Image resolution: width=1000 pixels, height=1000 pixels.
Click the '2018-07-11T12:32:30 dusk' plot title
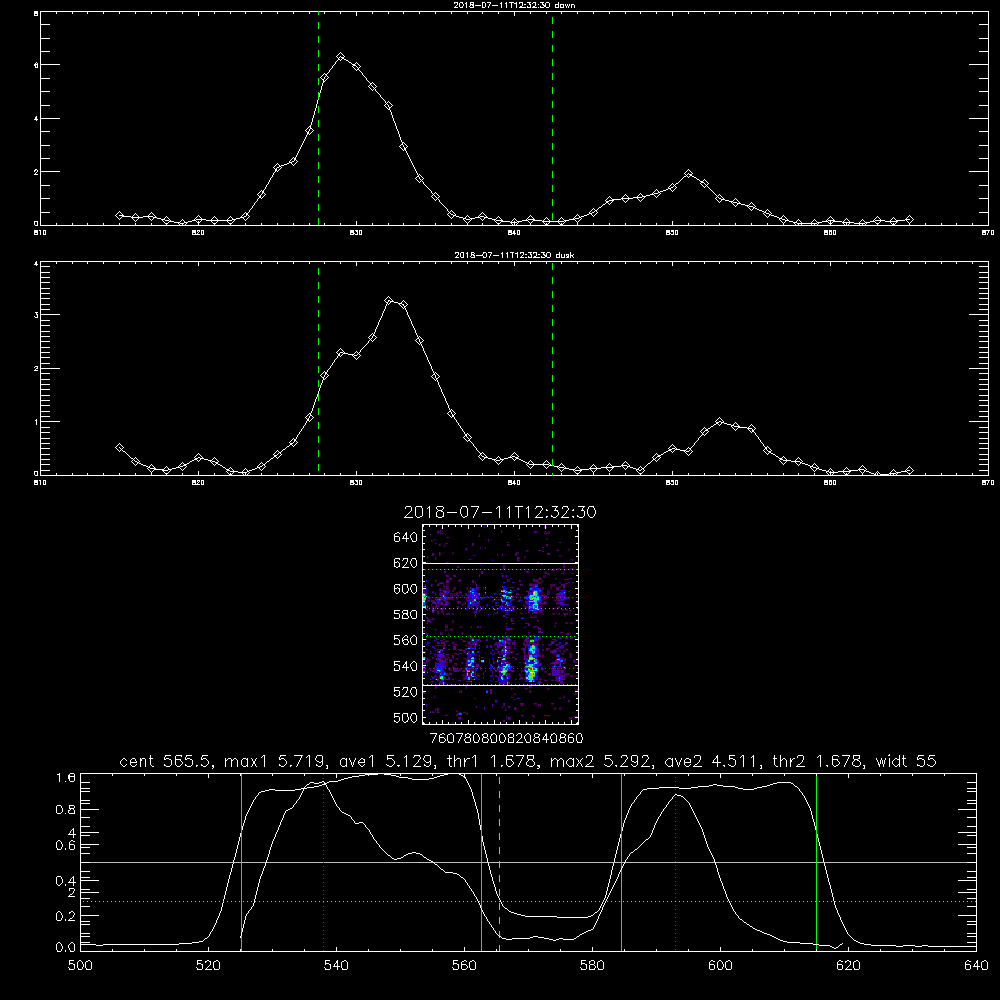(514, 254)
